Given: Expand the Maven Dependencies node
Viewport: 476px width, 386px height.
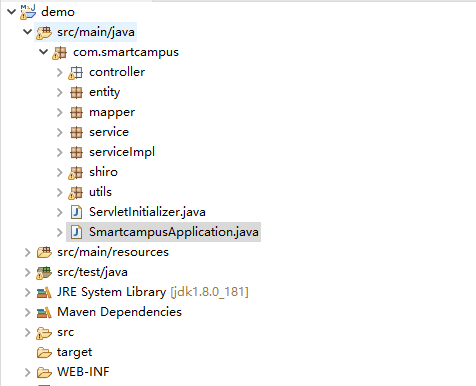Looking at the screenshot, I should point(28,312).
